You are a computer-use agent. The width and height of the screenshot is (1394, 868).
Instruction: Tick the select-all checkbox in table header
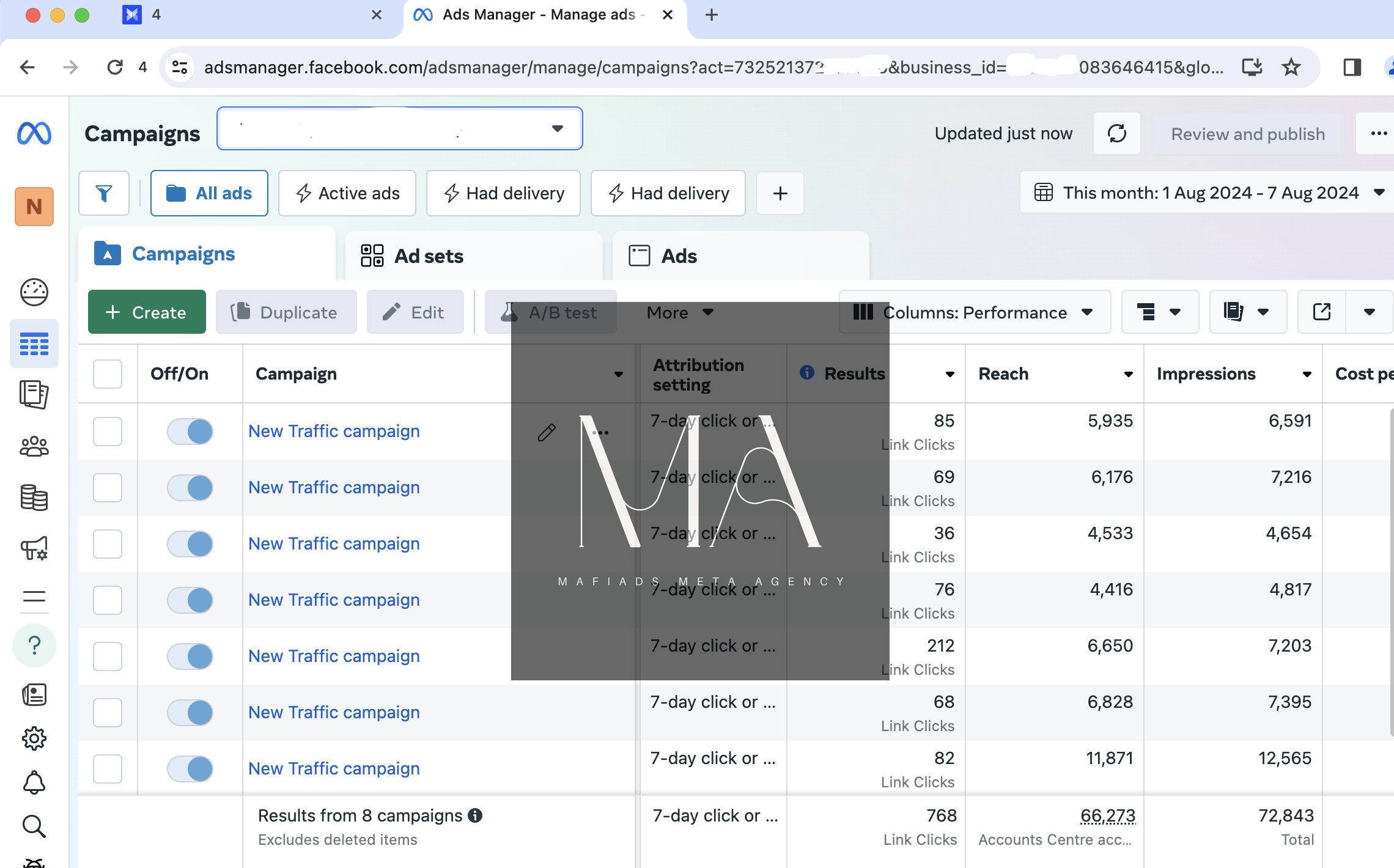tap(108, 373)
